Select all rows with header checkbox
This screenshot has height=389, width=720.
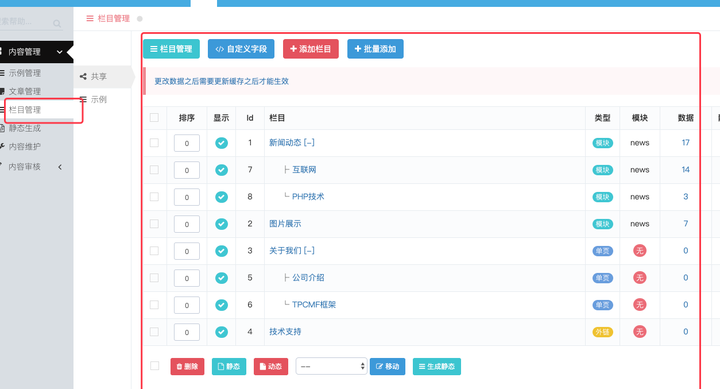pos(154,118)
